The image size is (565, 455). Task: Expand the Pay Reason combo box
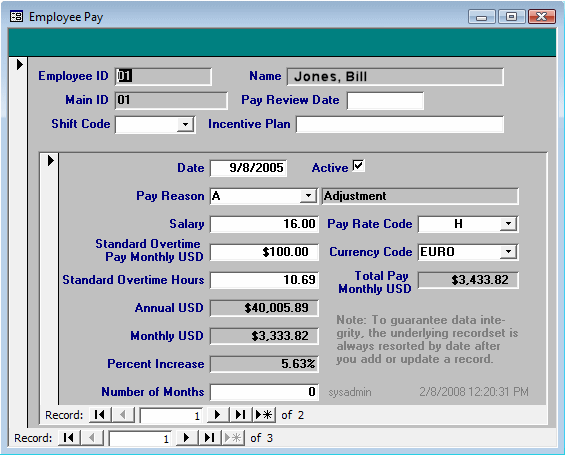(308, 196)
